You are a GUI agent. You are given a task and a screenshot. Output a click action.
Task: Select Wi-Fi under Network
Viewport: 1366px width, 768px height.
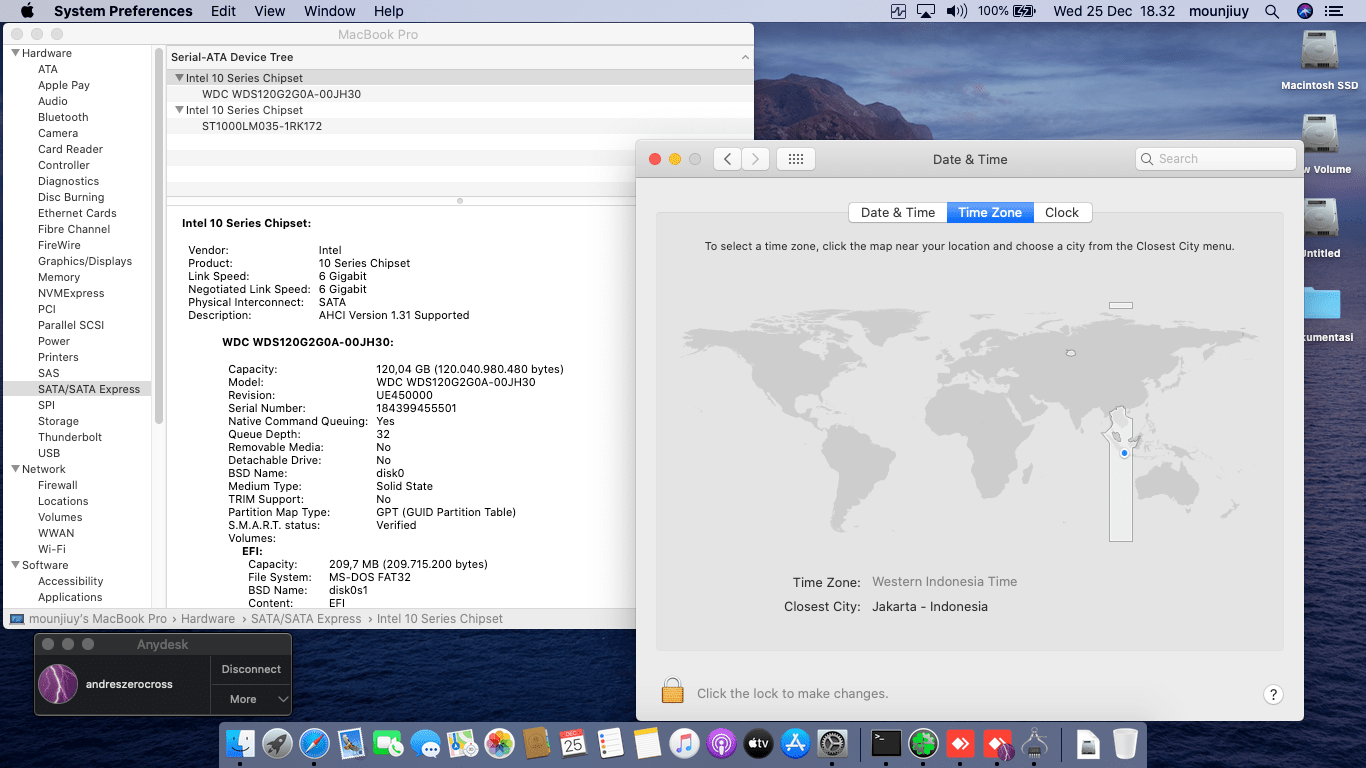coord(52,549)
